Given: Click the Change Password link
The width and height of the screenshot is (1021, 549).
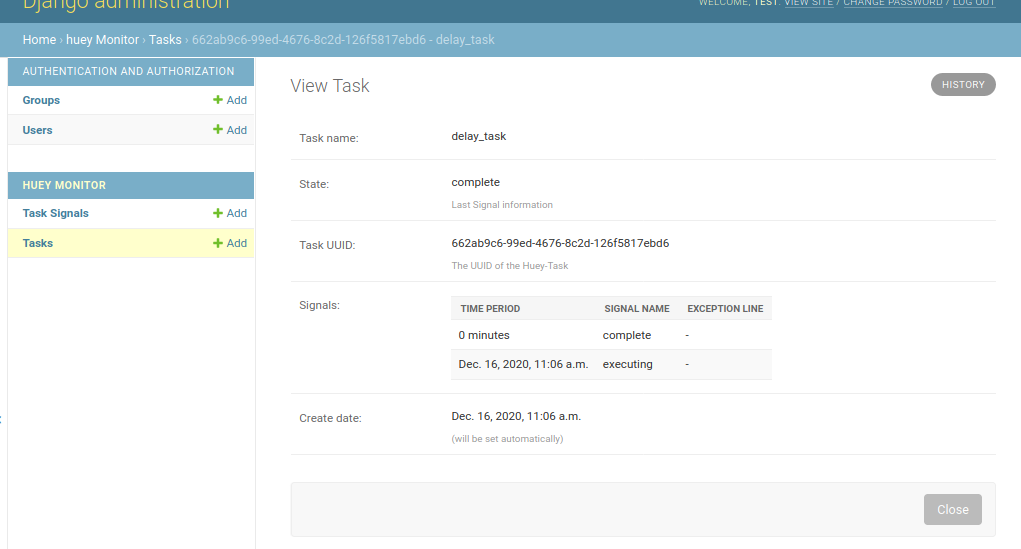Looking at the screenshot, I should point(893,3).
